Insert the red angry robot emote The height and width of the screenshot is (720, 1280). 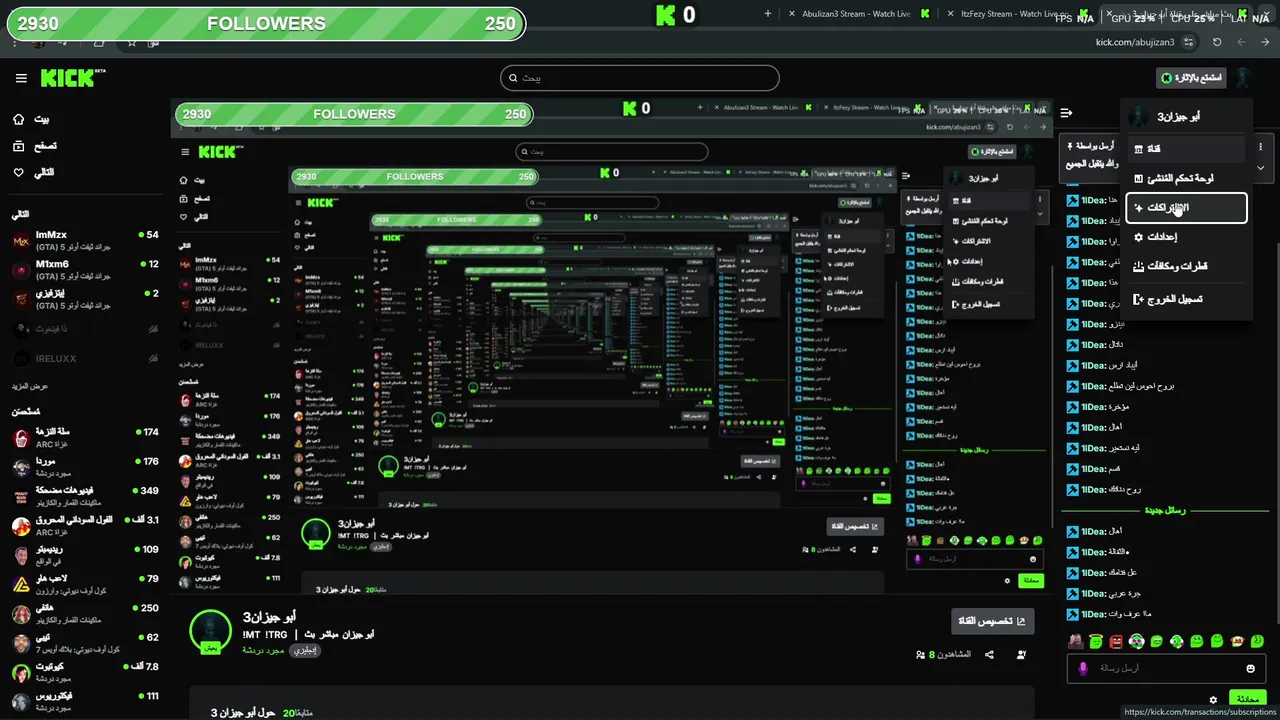(1116, 641)
